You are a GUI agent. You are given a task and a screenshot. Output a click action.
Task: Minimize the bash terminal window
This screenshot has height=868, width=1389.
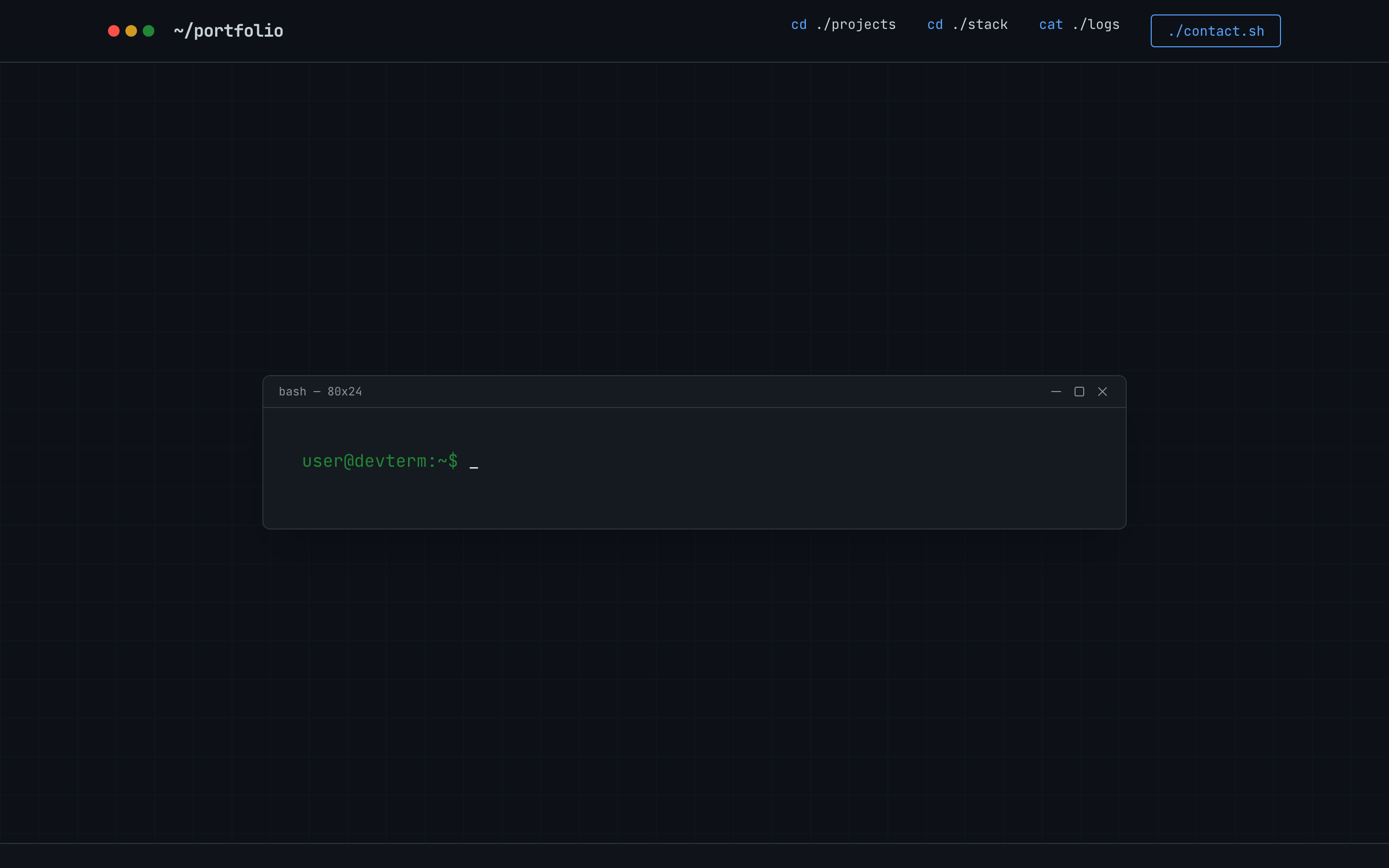point(1056,391)
